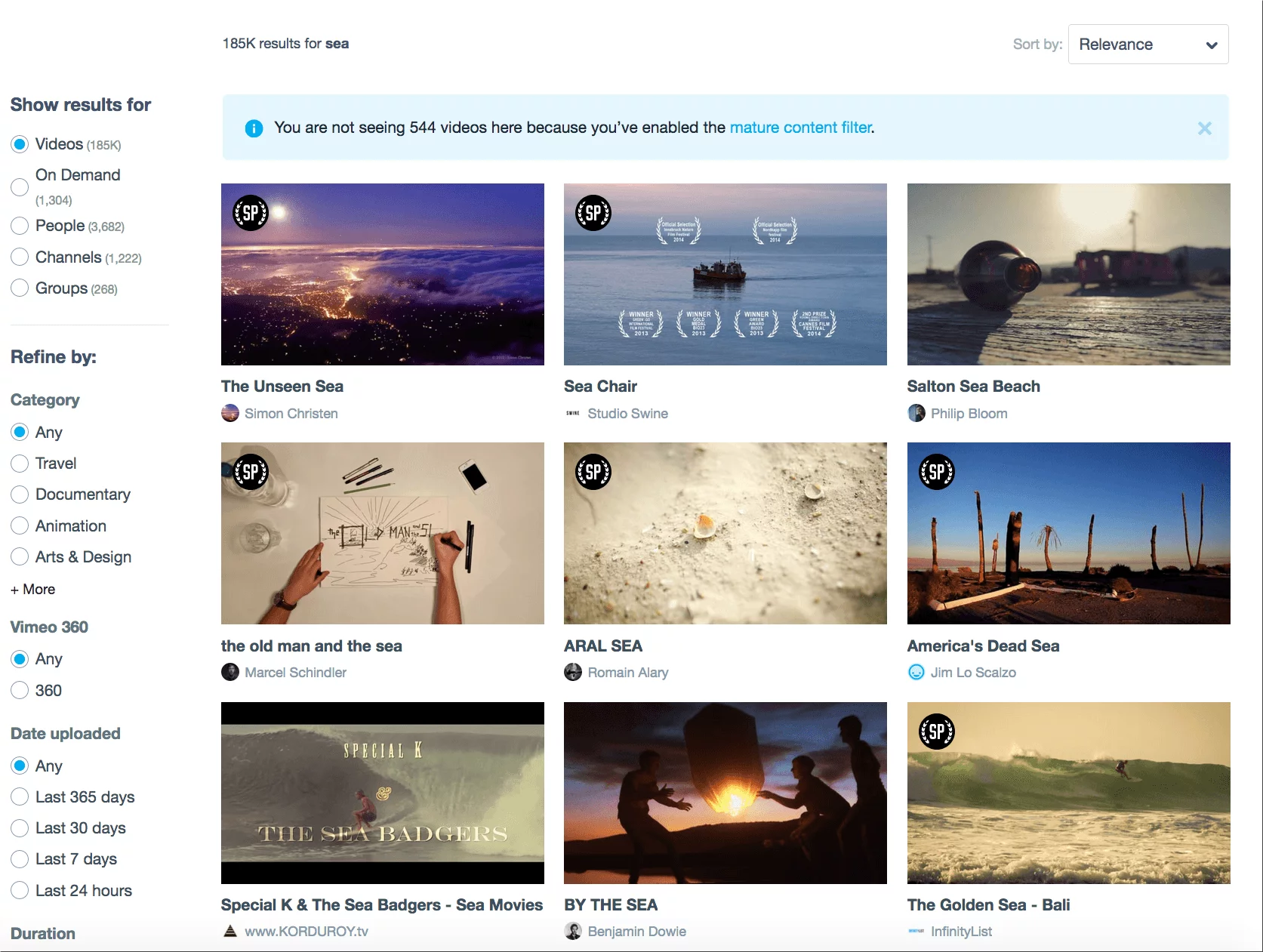Click Staff Pick badge on the old man and the sea

[x=251, y=472]
